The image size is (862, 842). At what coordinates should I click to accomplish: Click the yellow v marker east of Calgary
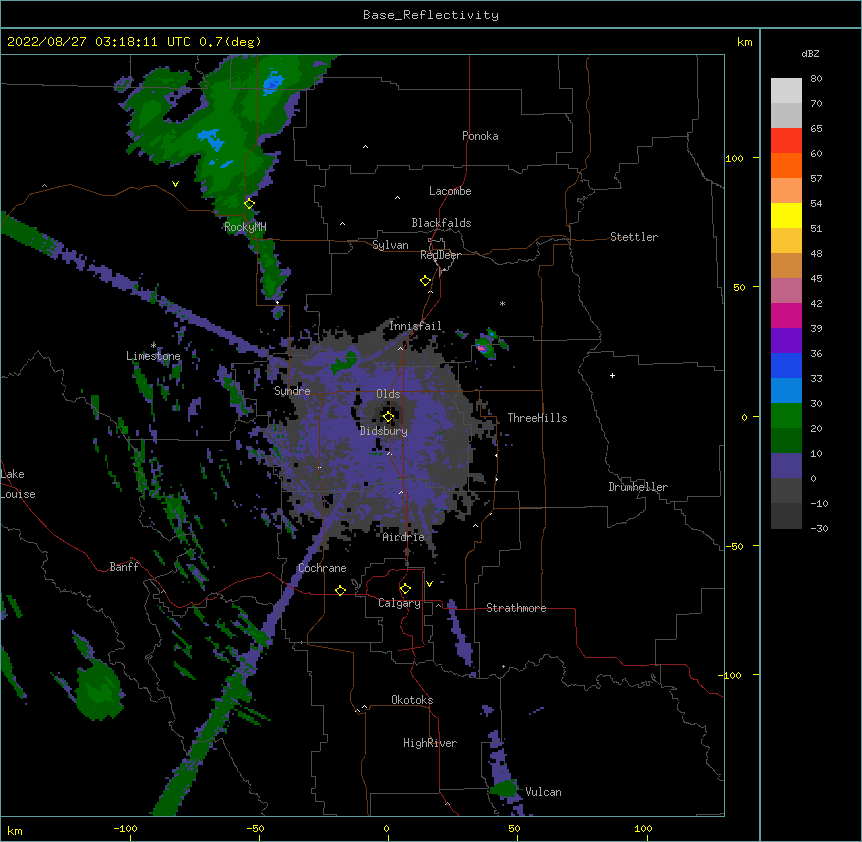point(429,584)
